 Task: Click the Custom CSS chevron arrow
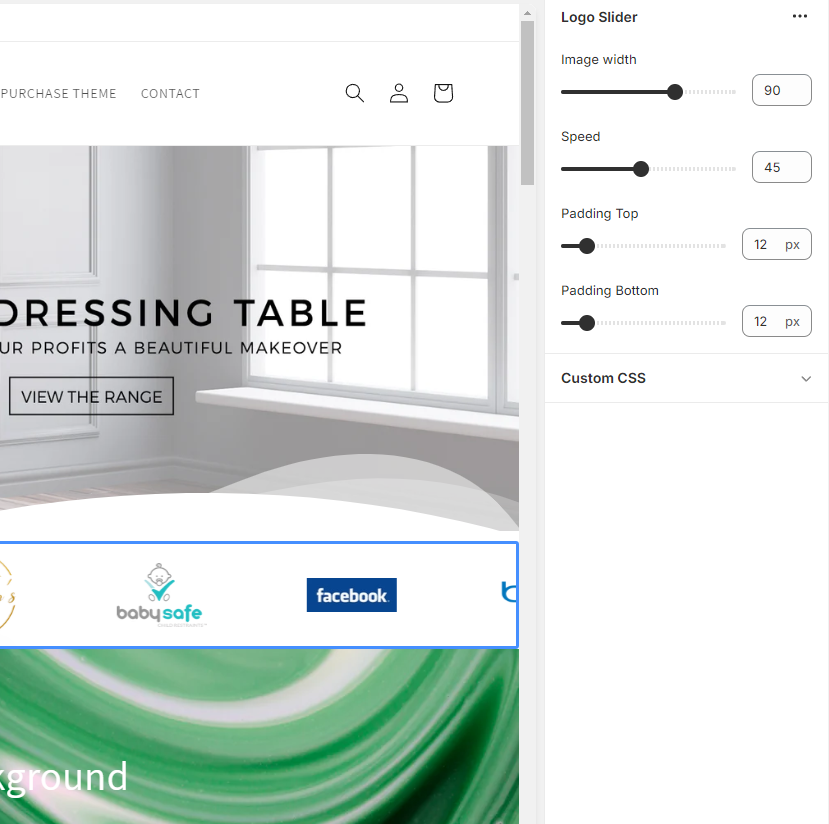click(806, 379)
